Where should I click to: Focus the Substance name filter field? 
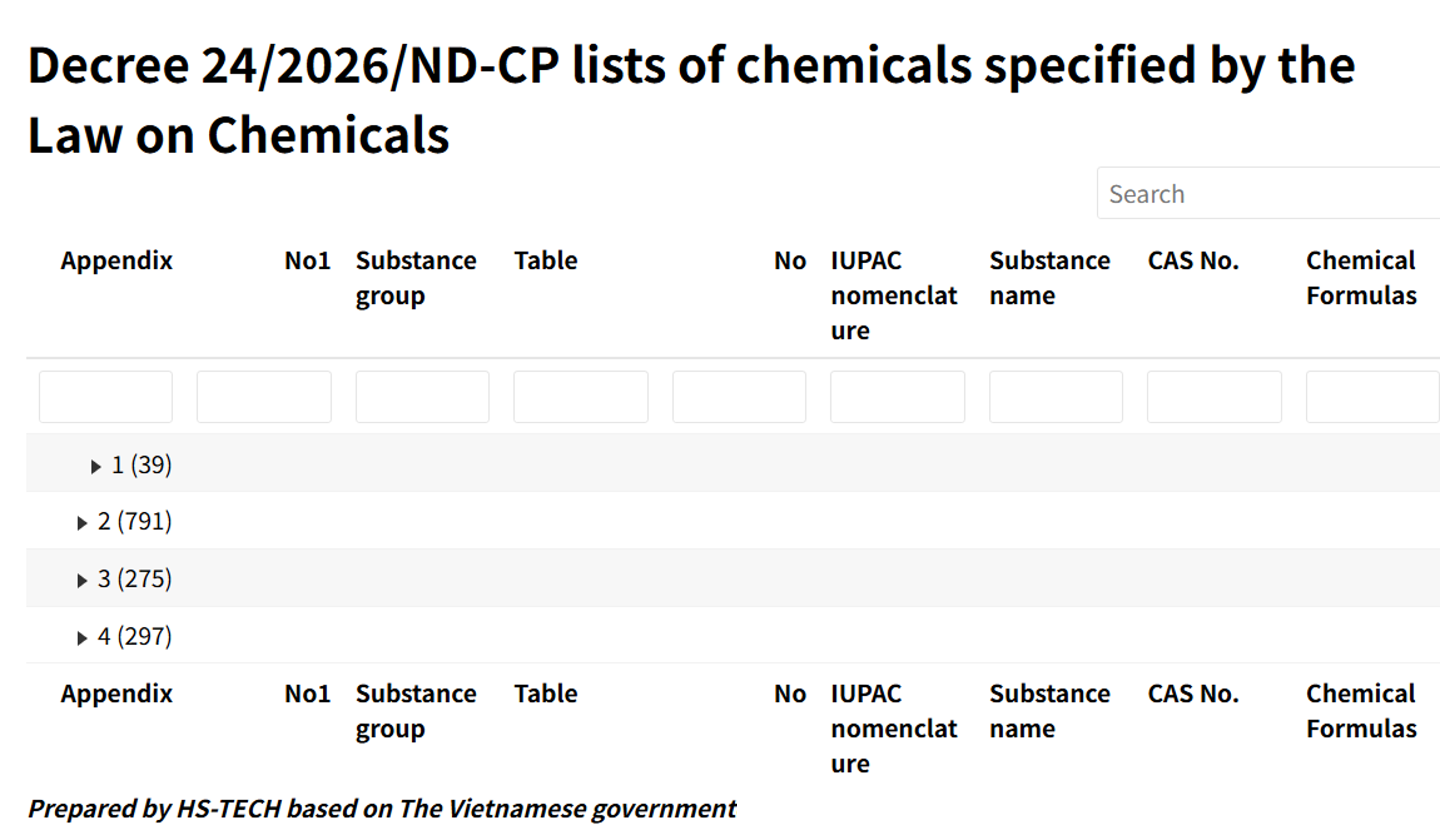pos(1055,397)
